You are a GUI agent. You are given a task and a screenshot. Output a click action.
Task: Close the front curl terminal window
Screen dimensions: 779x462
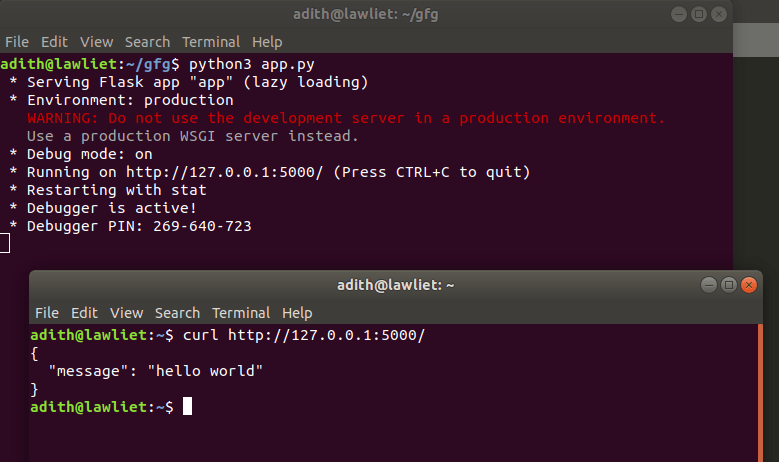click(x=749, y=285)
